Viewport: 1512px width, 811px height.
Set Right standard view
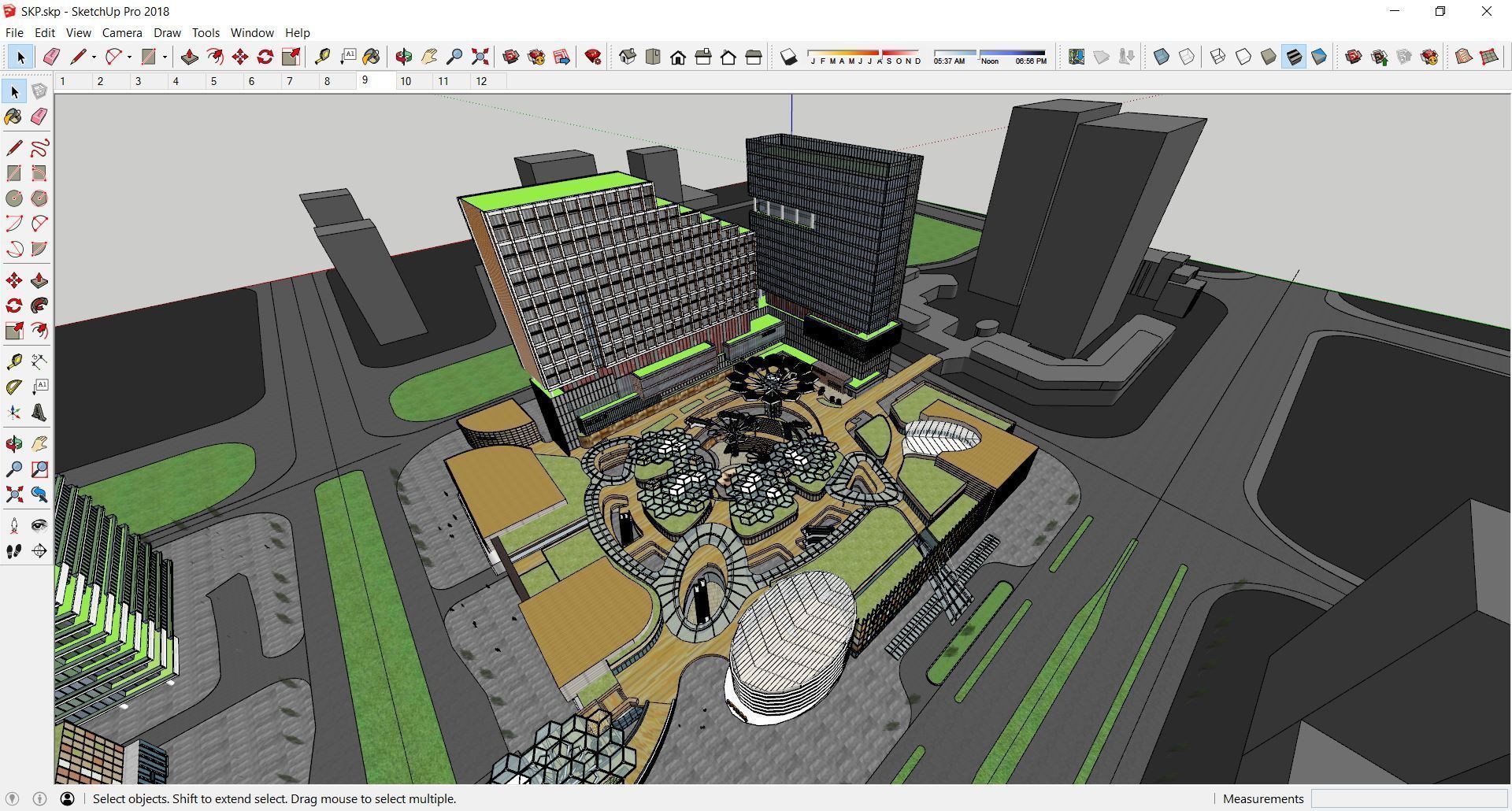click(x=703, y=57)
